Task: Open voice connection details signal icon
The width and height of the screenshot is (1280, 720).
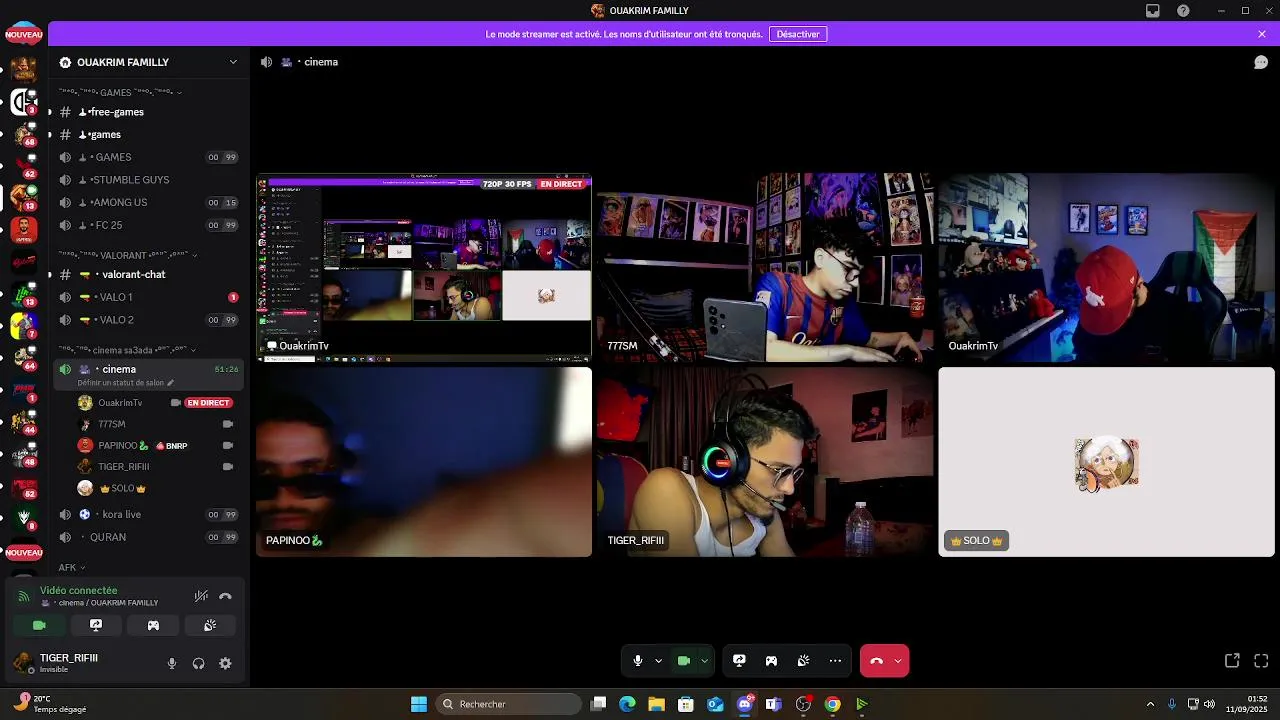Action: click(x=24, y=596)
